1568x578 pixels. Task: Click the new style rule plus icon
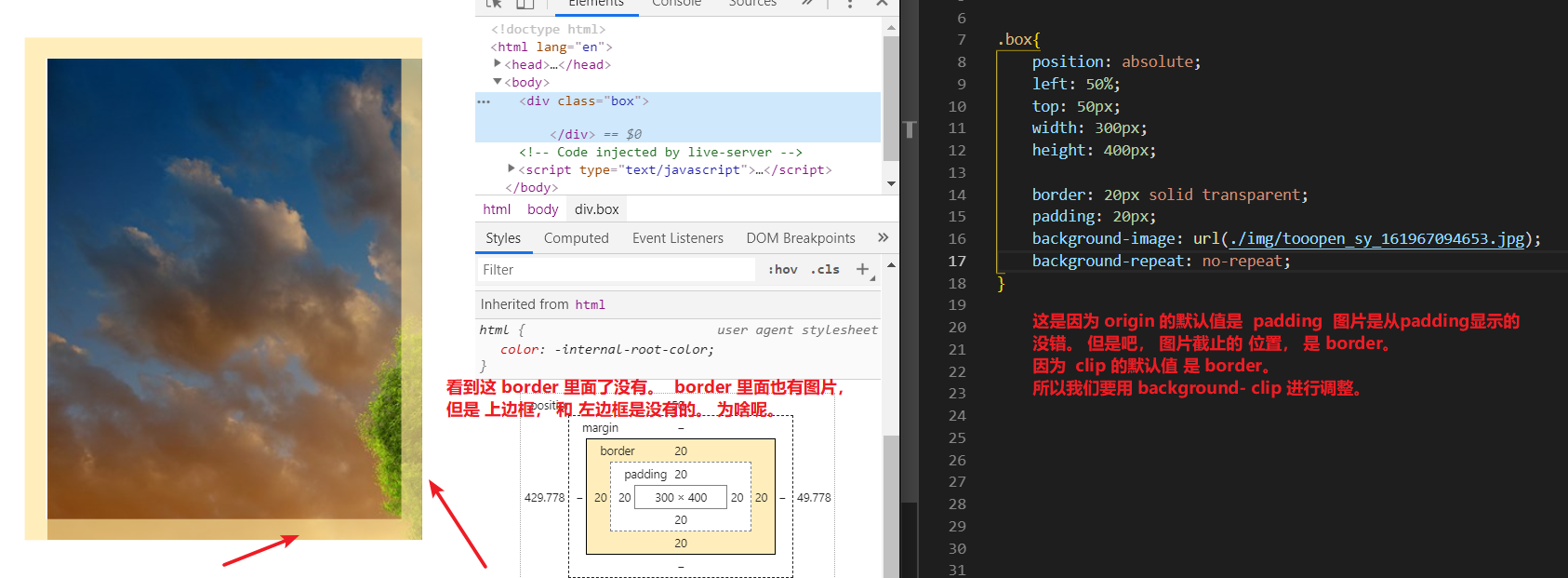862,270
